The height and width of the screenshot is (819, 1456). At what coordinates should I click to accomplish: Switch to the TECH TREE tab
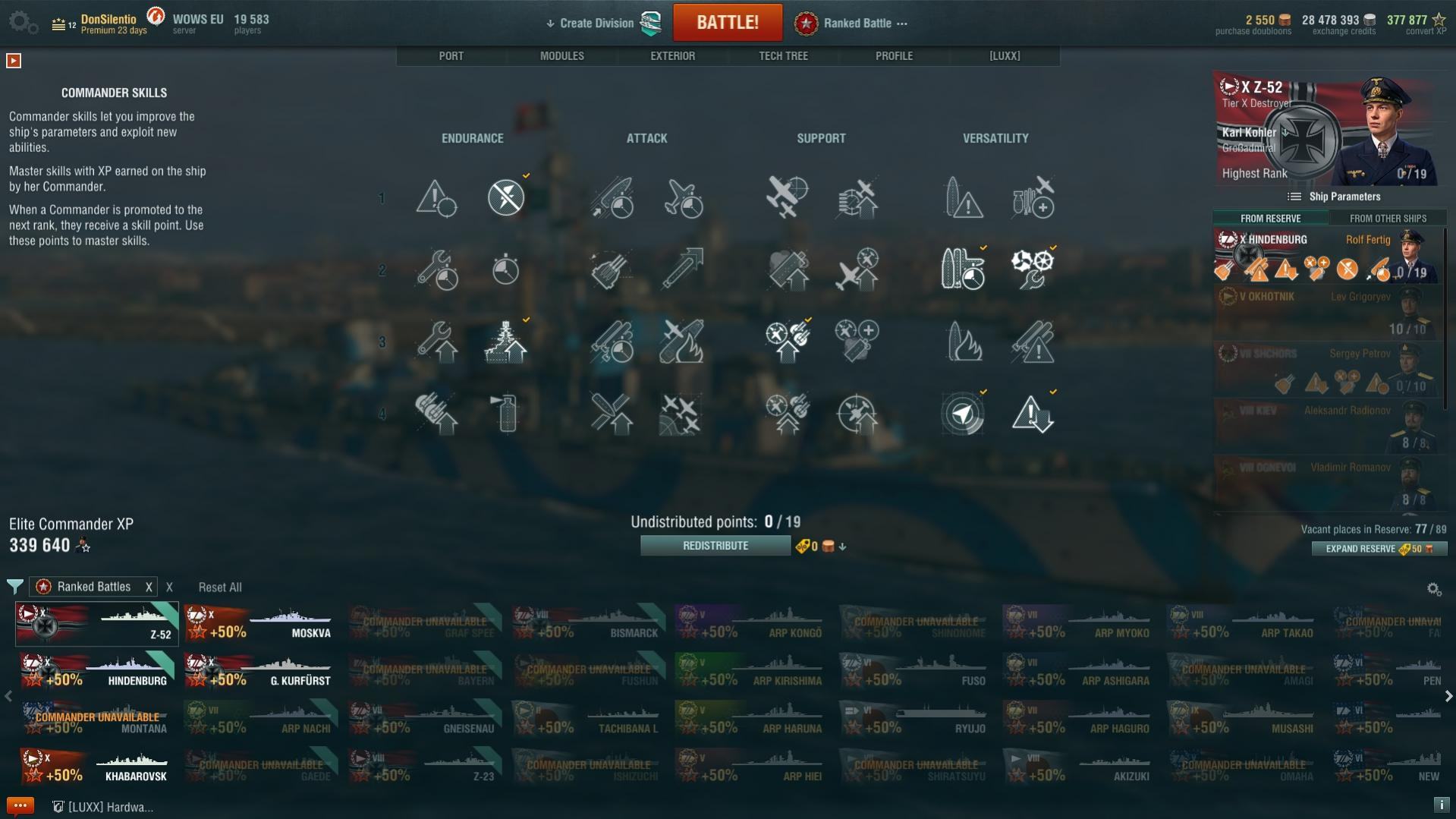[x=783, y=56]
